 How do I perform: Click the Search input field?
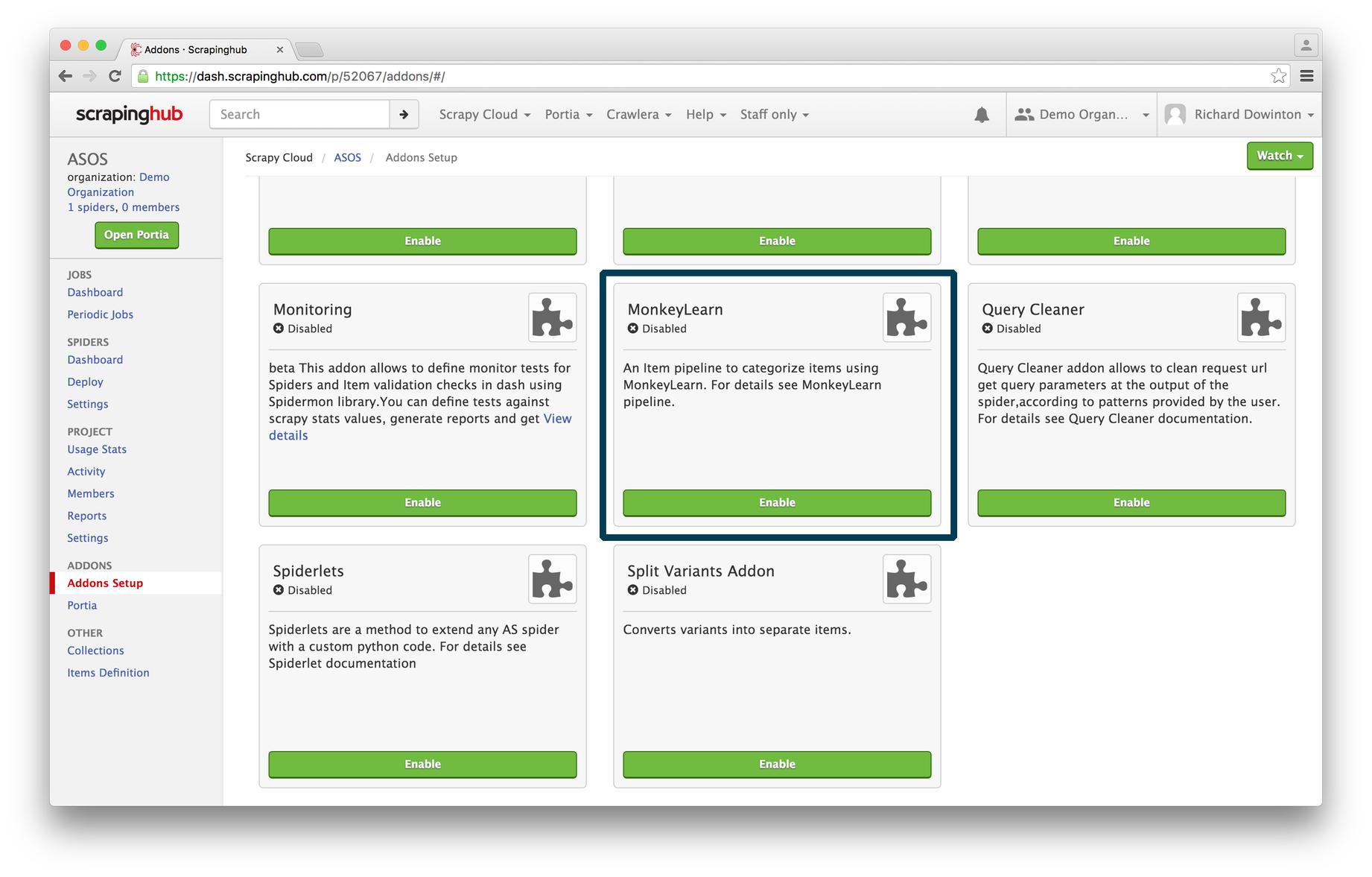coord(299,115)
